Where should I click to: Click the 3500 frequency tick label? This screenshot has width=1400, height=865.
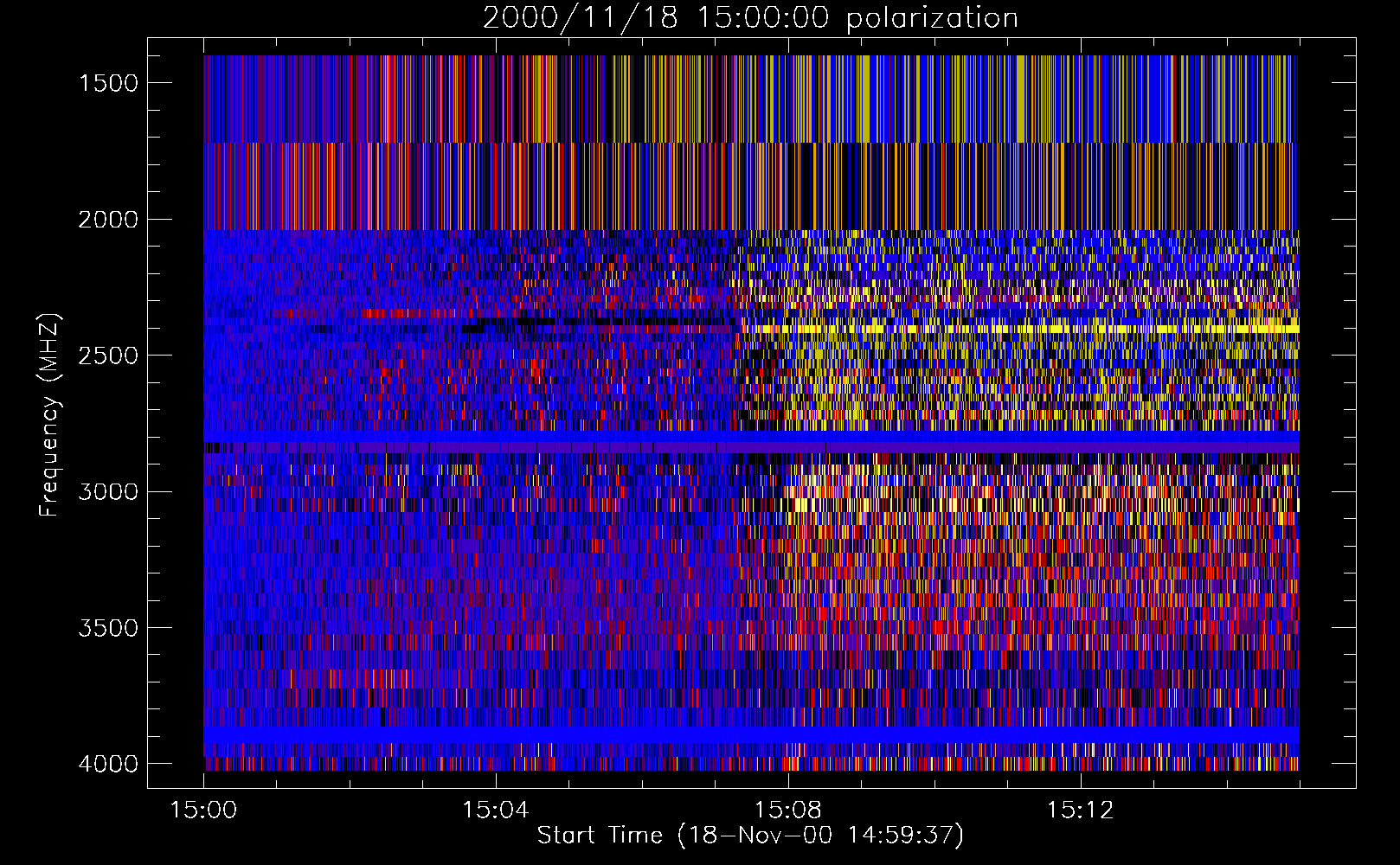(108, 628)
